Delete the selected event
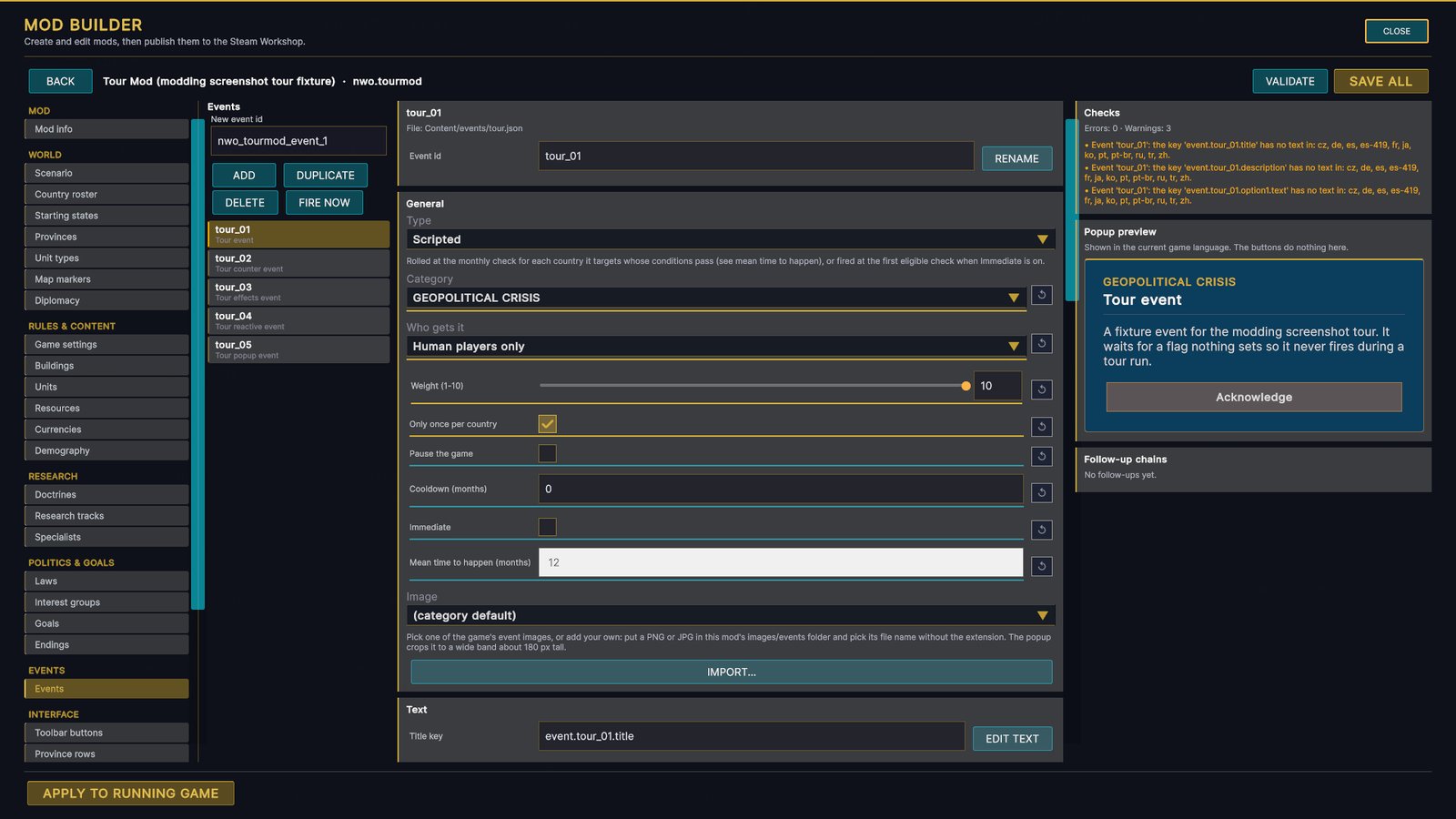Image resolution: width=1456 pixels, height=819 pixels. tap(245, 203)
